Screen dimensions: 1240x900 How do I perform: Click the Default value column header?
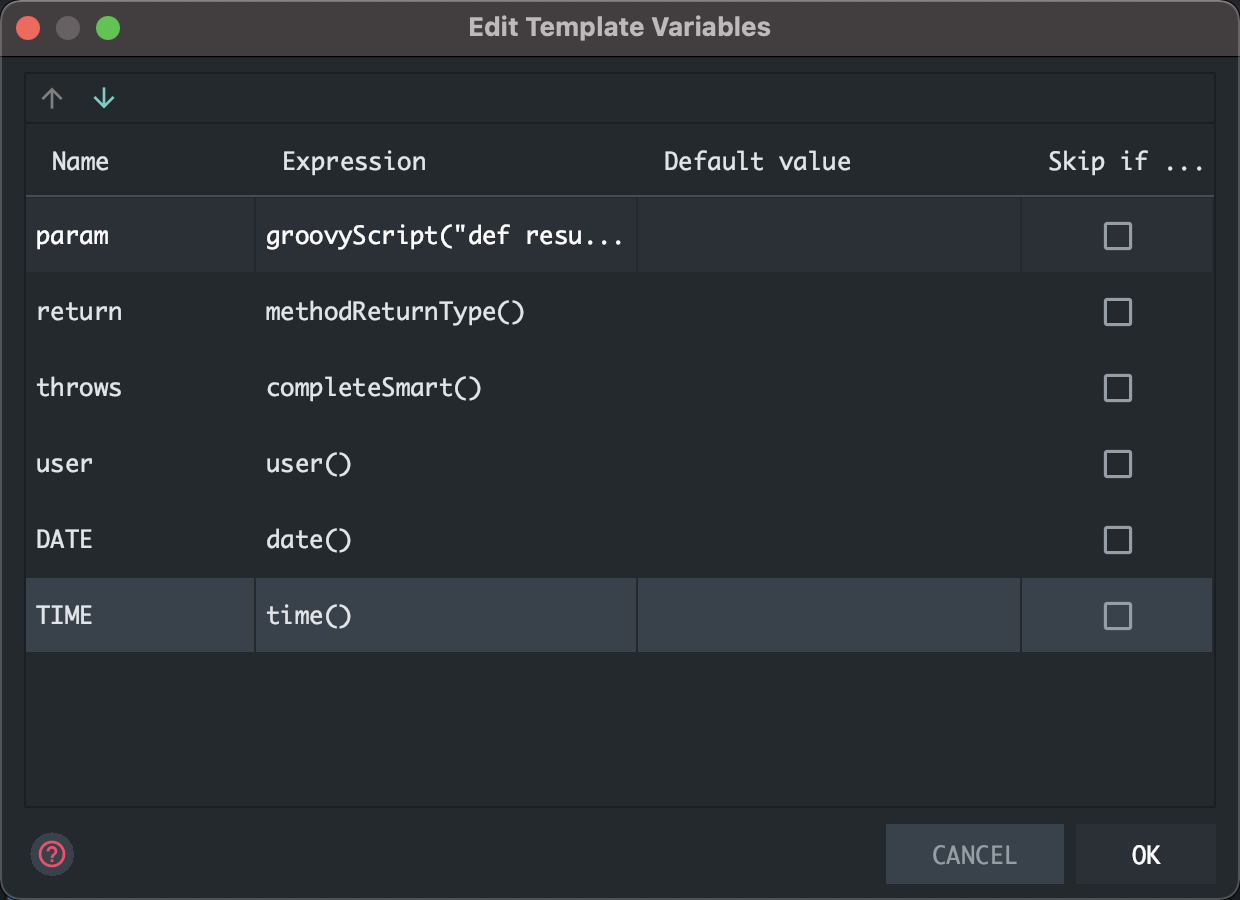[757, 162]
